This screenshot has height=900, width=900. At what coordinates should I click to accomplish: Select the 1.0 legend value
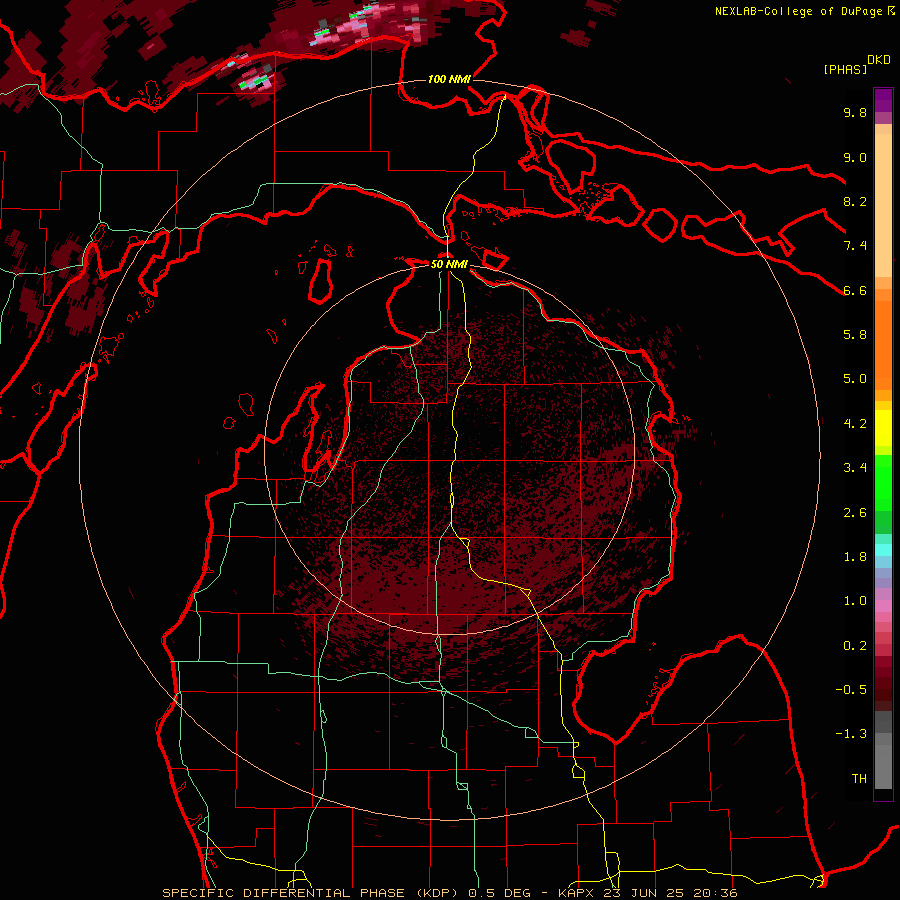click(x=855, y=601)
